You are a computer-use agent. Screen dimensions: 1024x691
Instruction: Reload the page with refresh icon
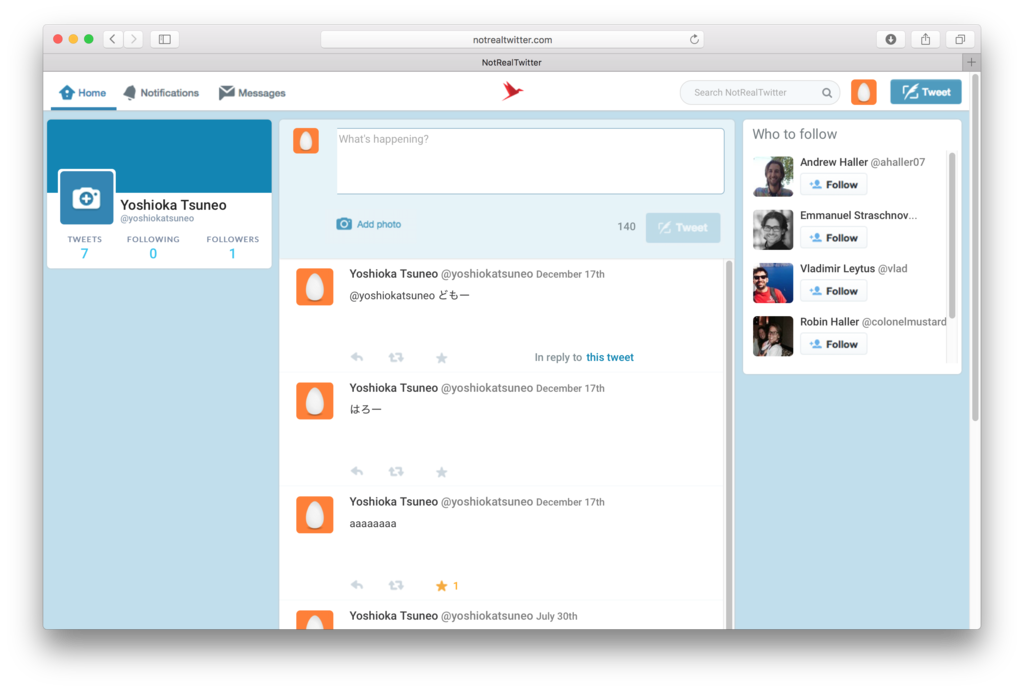point(694,39)
